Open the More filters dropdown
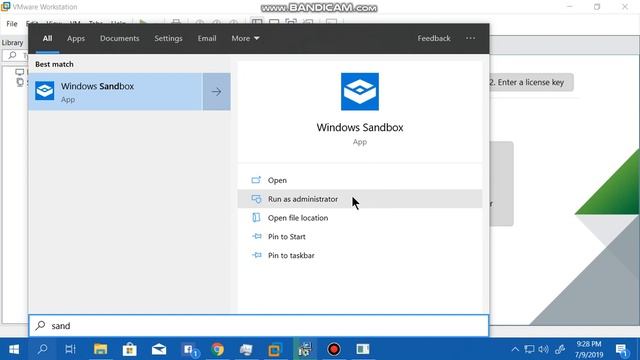Viewport: 640px width, 360px height. coord(245,38)
